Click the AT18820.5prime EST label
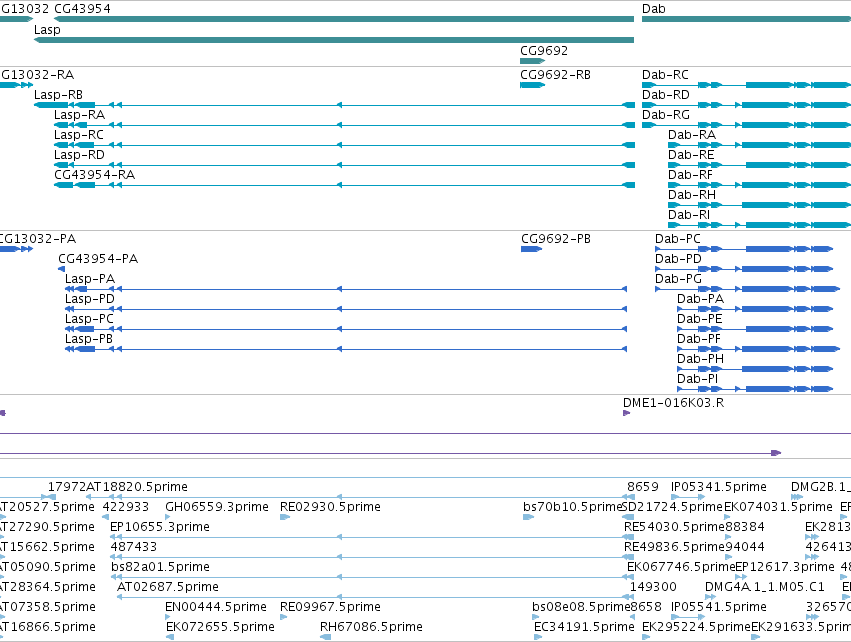 137,487
